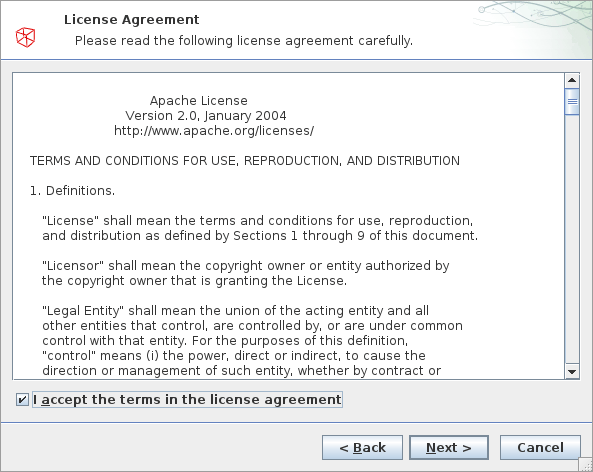
Task: Click the scrollbar up arrow
Action: coord(572,80)
